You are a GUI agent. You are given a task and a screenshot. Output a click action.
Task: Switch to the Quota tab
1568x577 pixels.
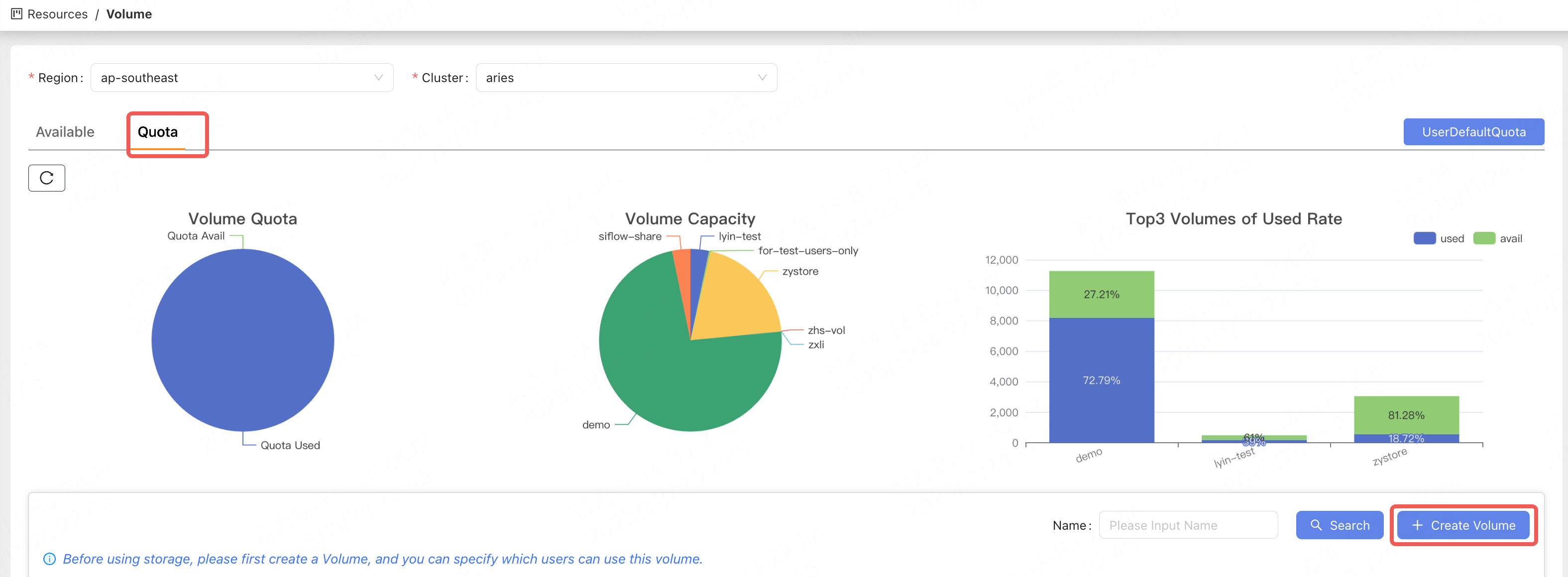pos(158,132)
